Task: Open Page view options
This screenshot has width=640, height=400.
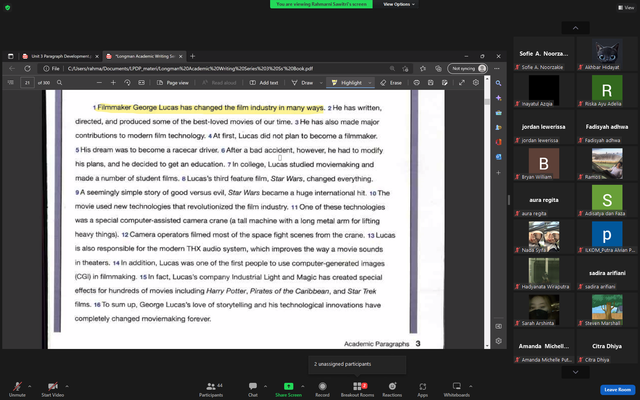Action: tap(173, 82)
